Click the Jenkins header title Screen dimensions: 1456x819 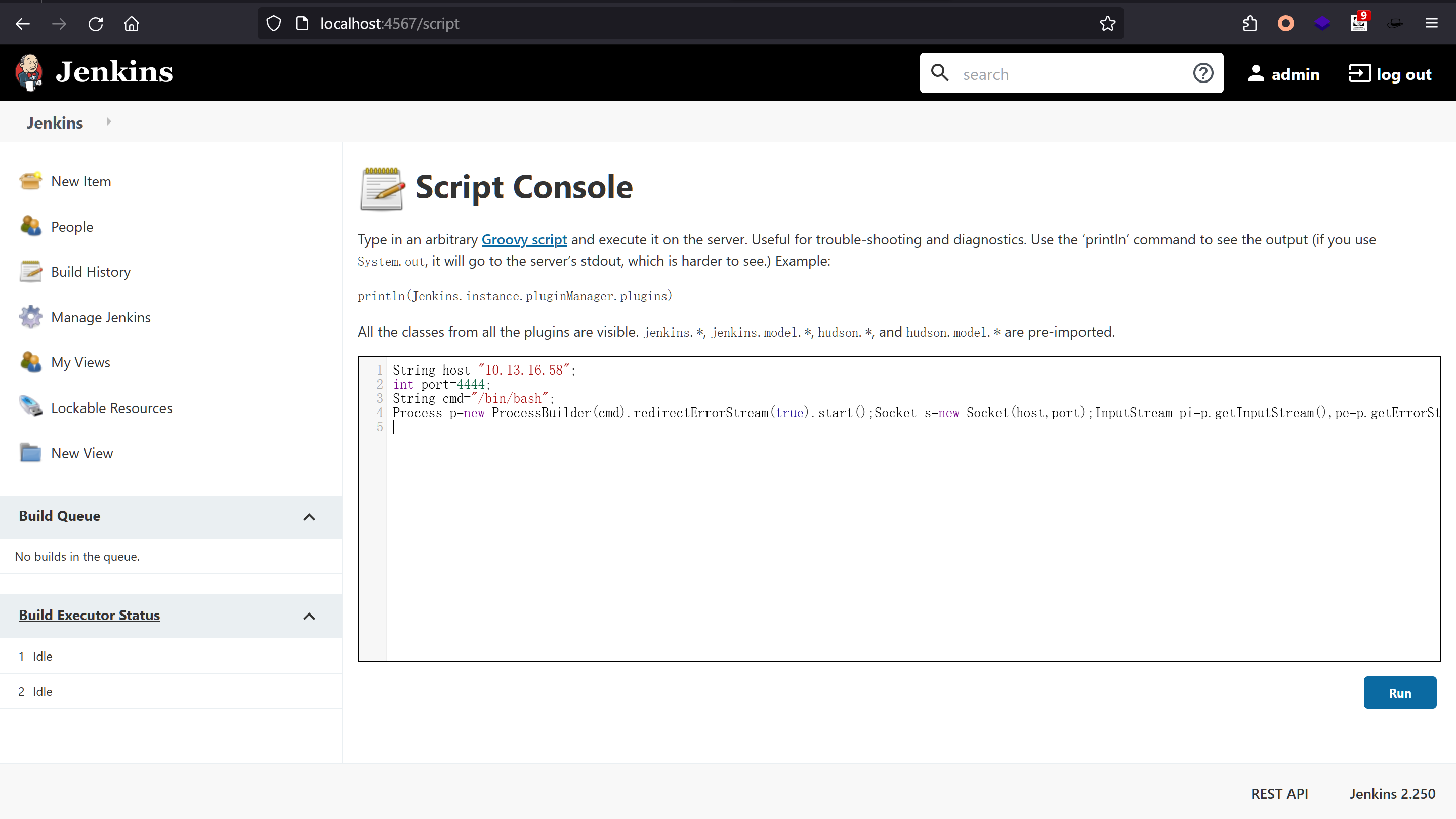114,72
